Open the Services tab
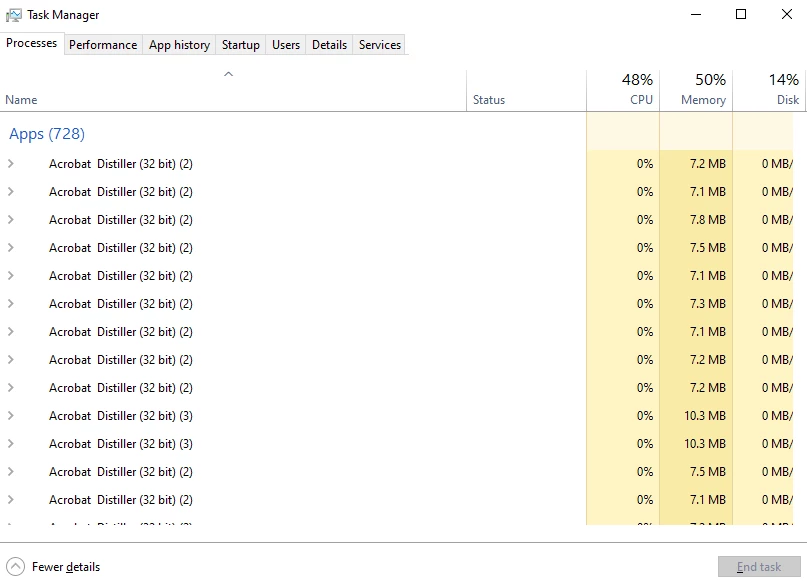The width and height of the screenshot is (807, 584). pyautogui.click(x=380, y=45)
